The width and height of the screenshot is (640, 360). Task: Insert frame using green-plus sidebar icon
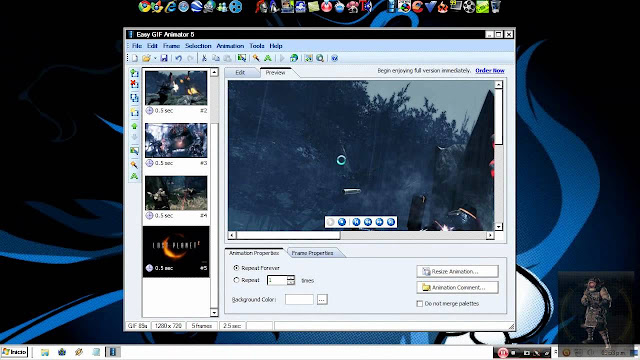coord(134,73)
